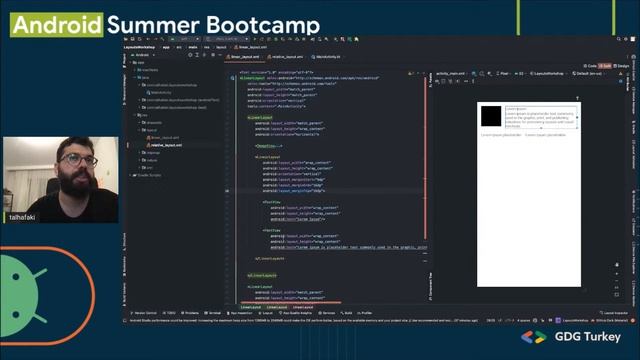Open the TODO tool window
The image size is (640, 360).
tap(169, 313)
